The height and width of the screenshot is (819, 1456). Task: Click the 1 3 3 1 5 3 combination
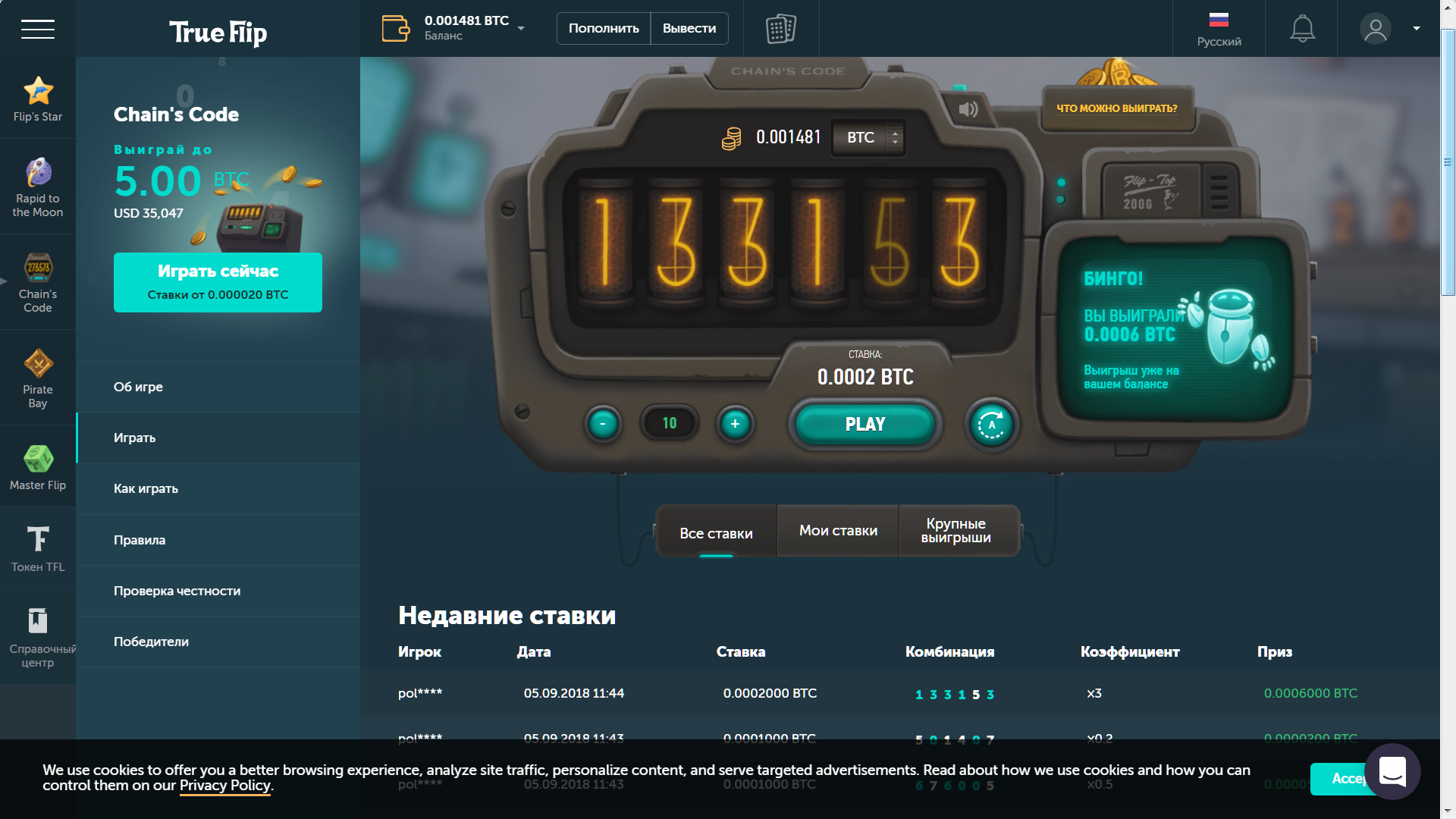pyautogui.click(x=954, y=694)
